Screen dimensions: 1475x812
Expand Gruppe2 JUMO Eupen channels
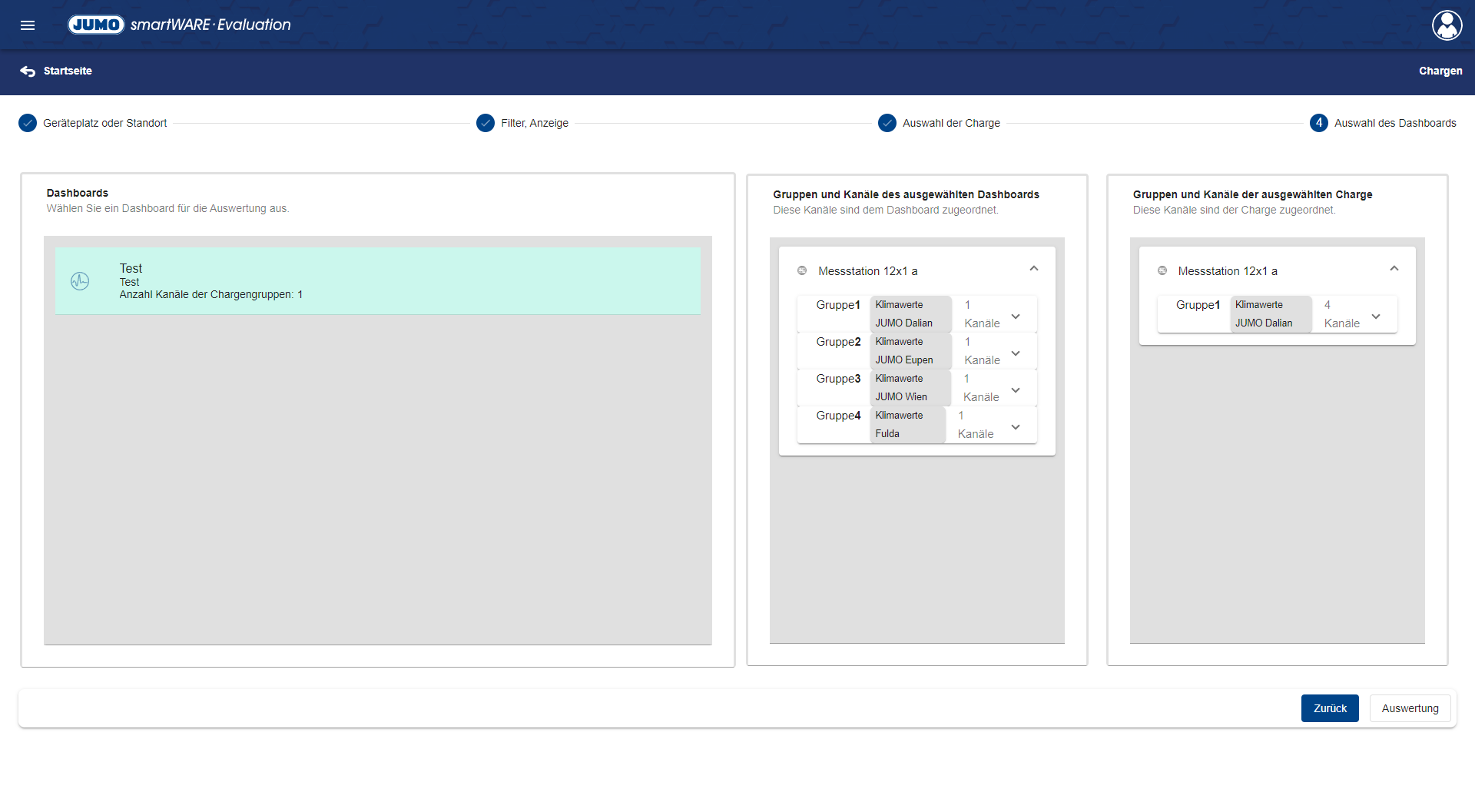pyautogui.click(x=1016, y=353)
